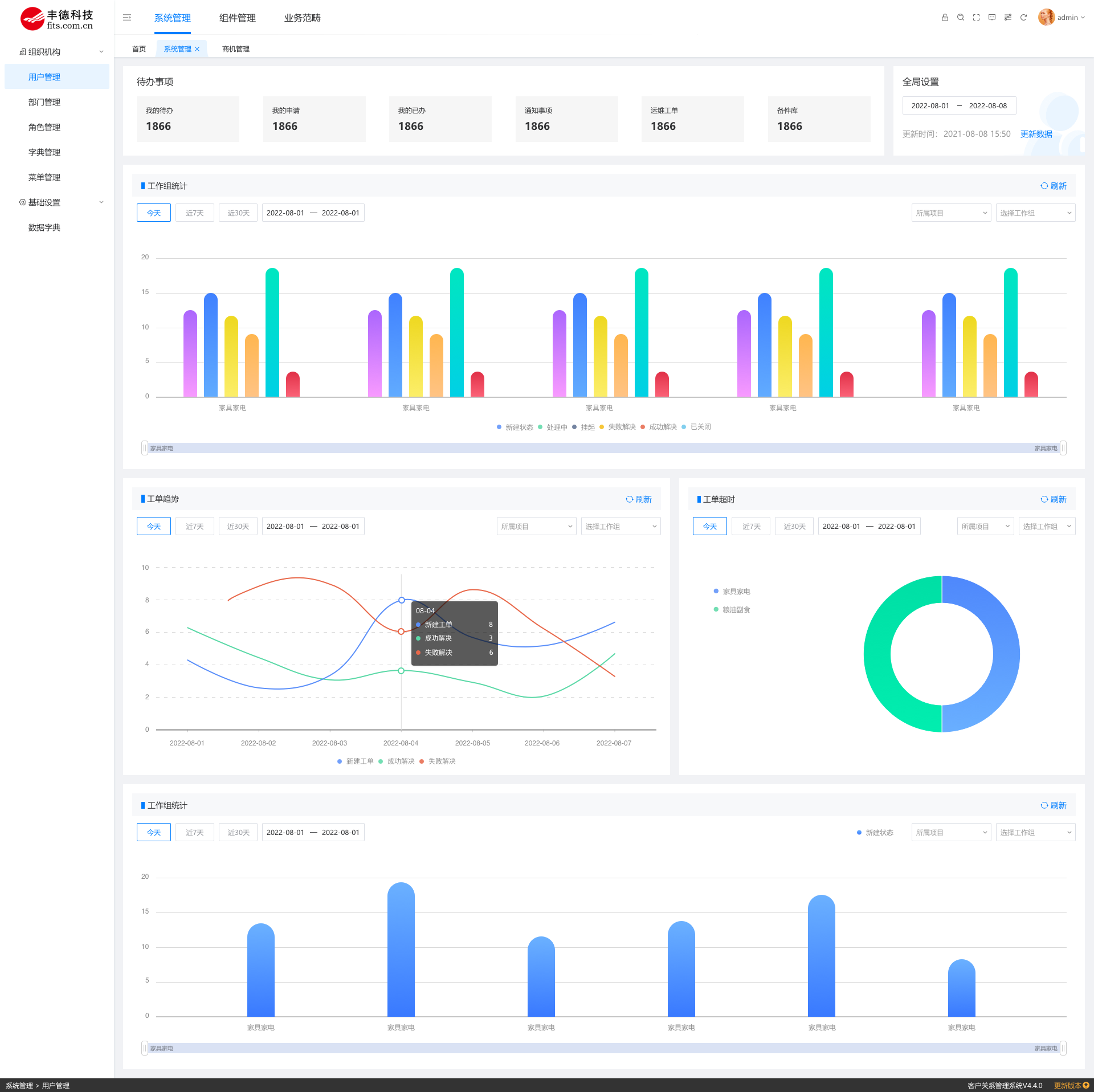Open 选择工作组 dropdown in 工单超时

point(1047,526)
